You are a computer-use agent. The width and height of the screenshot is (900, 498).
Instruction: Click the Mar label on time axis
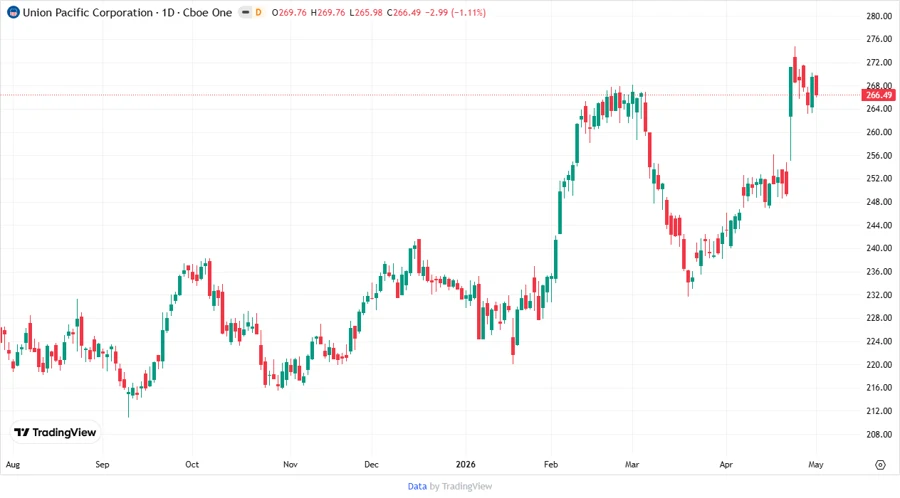point(632,465)
